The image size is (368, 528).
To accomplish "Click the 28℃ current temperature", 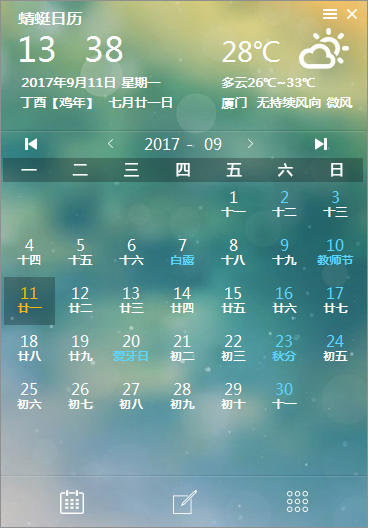I will (x=251, y=52).
